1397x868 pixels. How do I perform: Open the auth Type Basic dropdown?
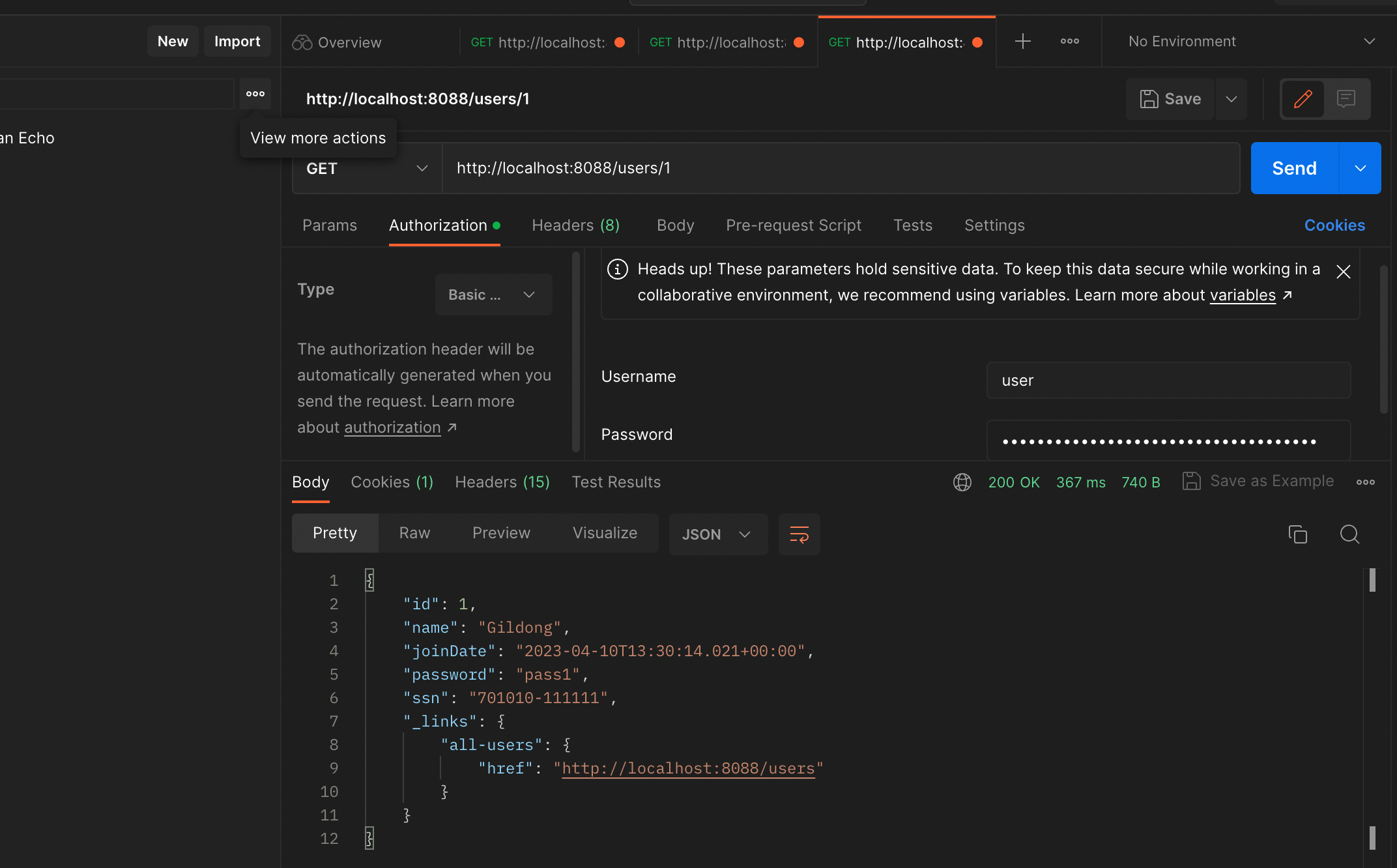pos(494,295)
